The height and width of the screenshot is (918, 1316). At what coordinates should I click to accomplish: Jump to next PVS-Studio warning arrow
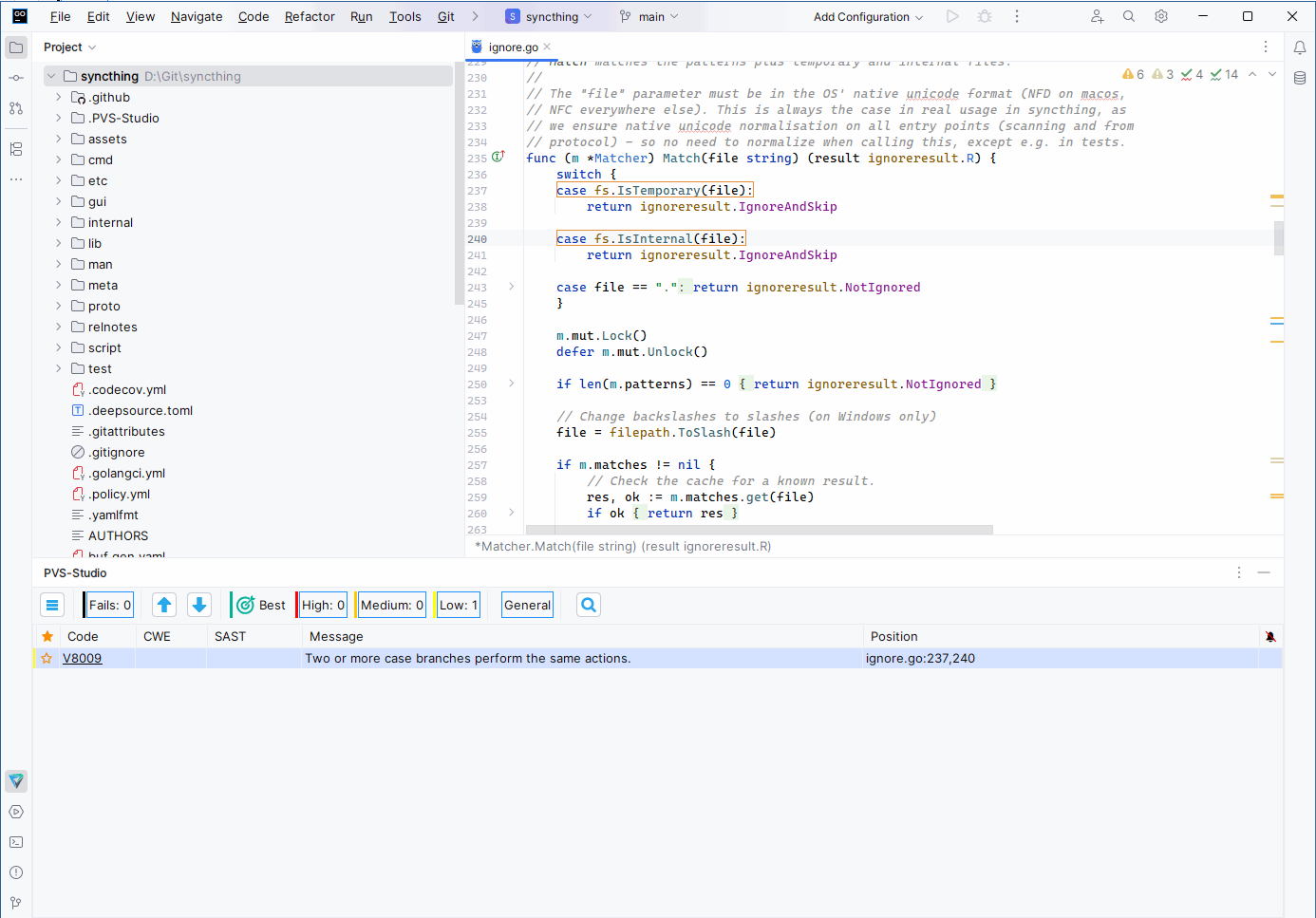click(x=199, y=605)
